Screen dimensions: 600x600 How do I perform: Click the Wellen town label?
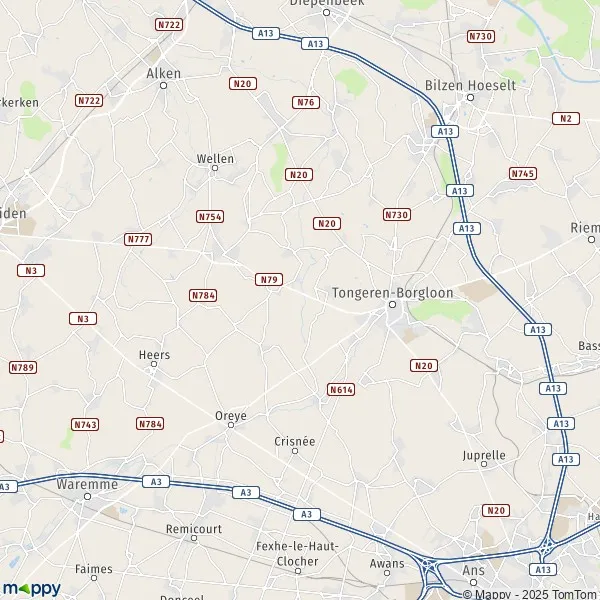tap(215, 158)
